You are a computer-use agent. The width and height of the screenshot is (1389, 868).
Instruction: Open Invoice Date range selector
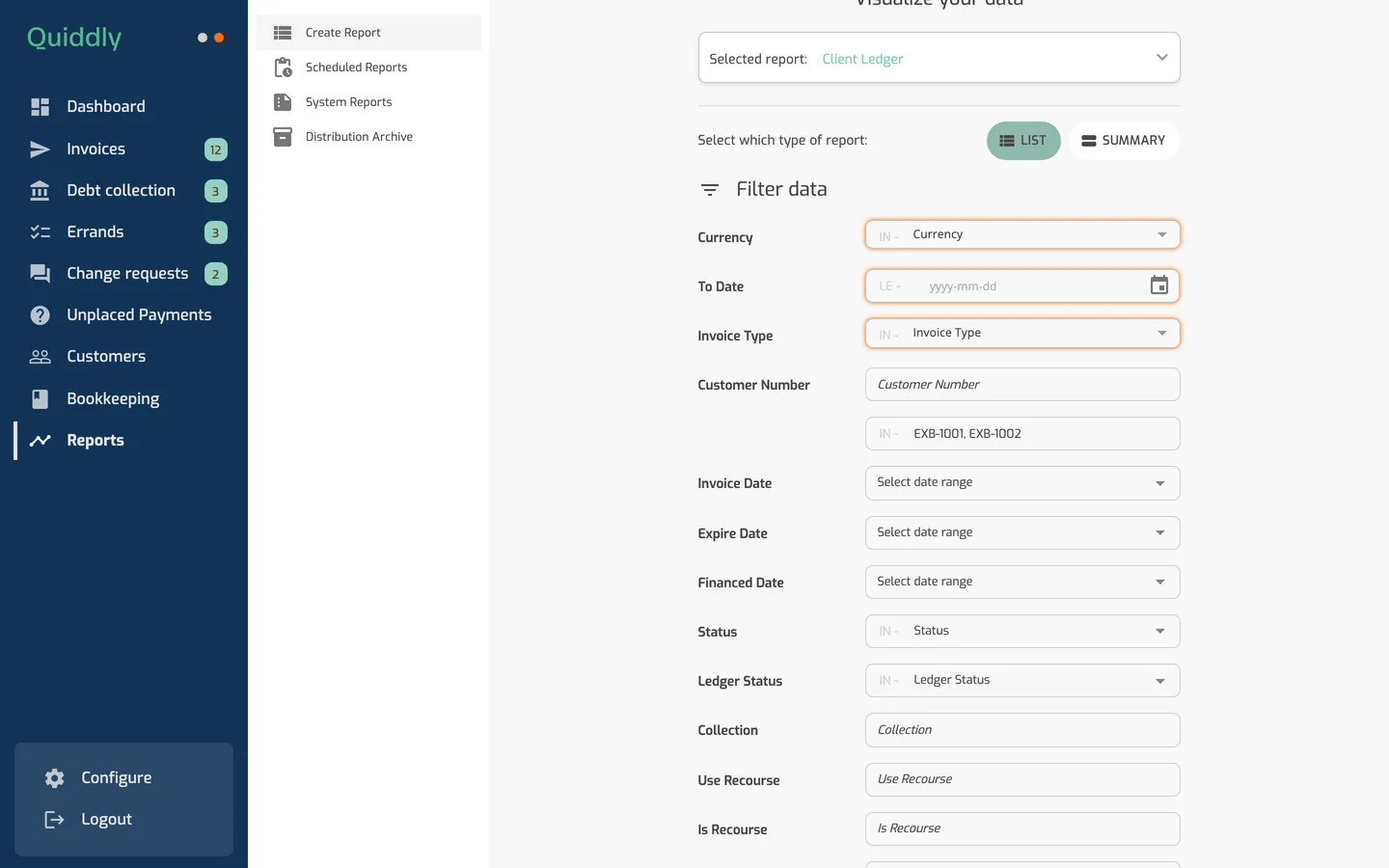coord(1022,483)
